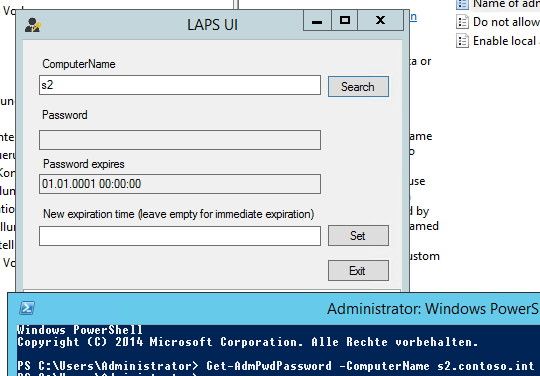Click the 'Password expires' label

(x=84, y=164)
